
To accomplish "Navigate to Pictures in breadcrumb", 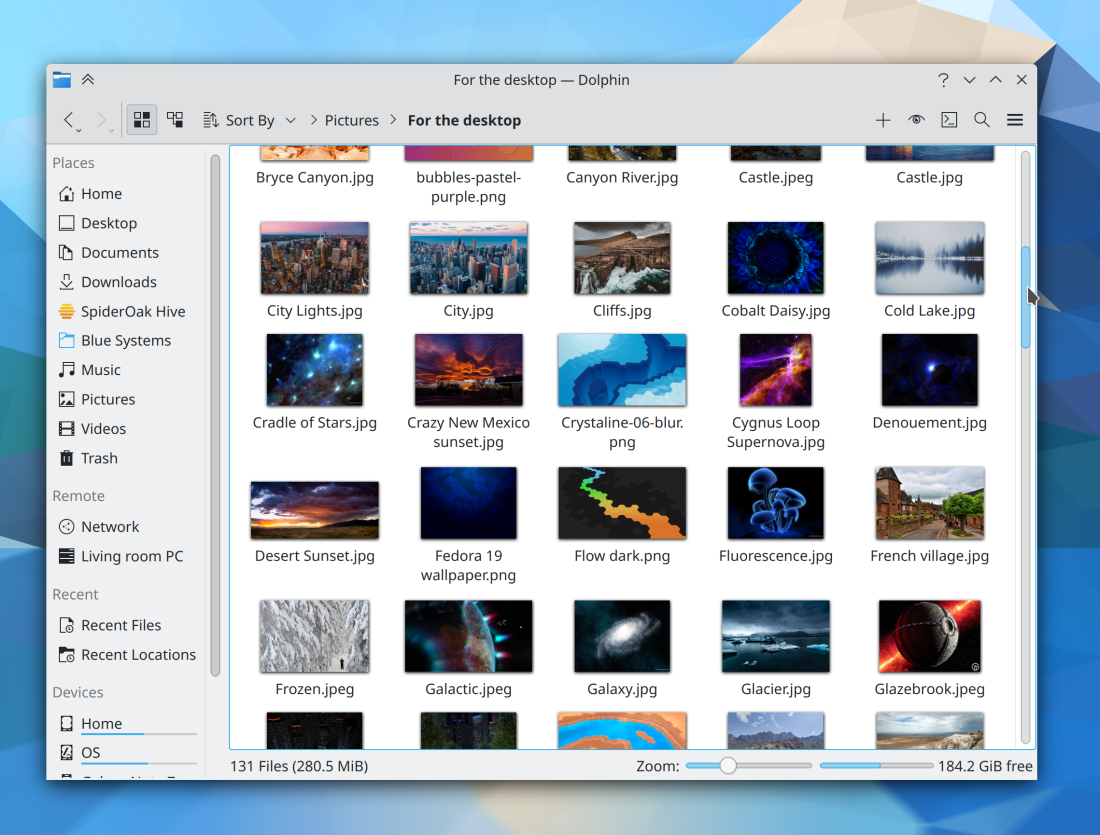I will coord(352,120).
